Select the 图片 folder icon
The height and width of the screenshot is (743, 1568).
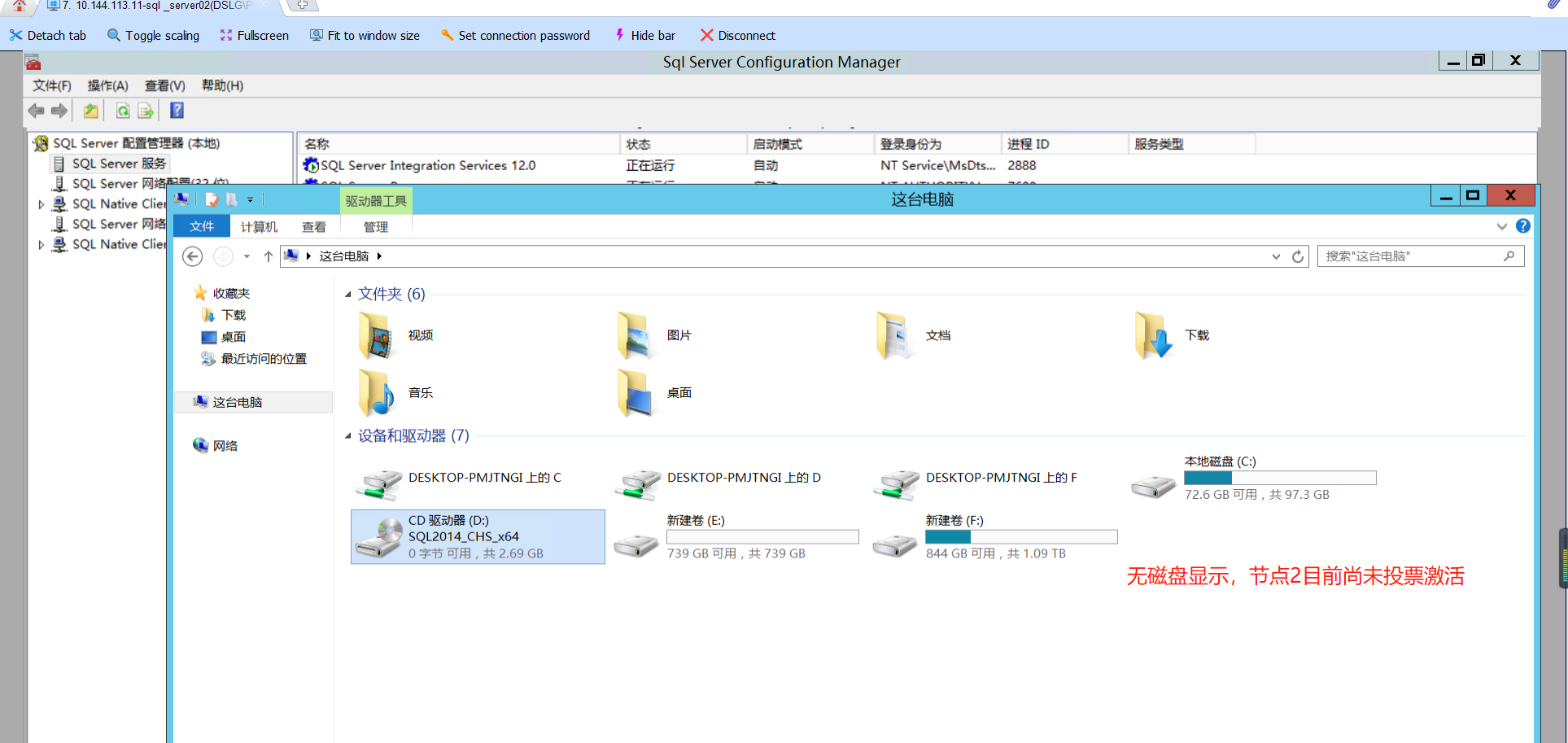(x=635, y=335)
